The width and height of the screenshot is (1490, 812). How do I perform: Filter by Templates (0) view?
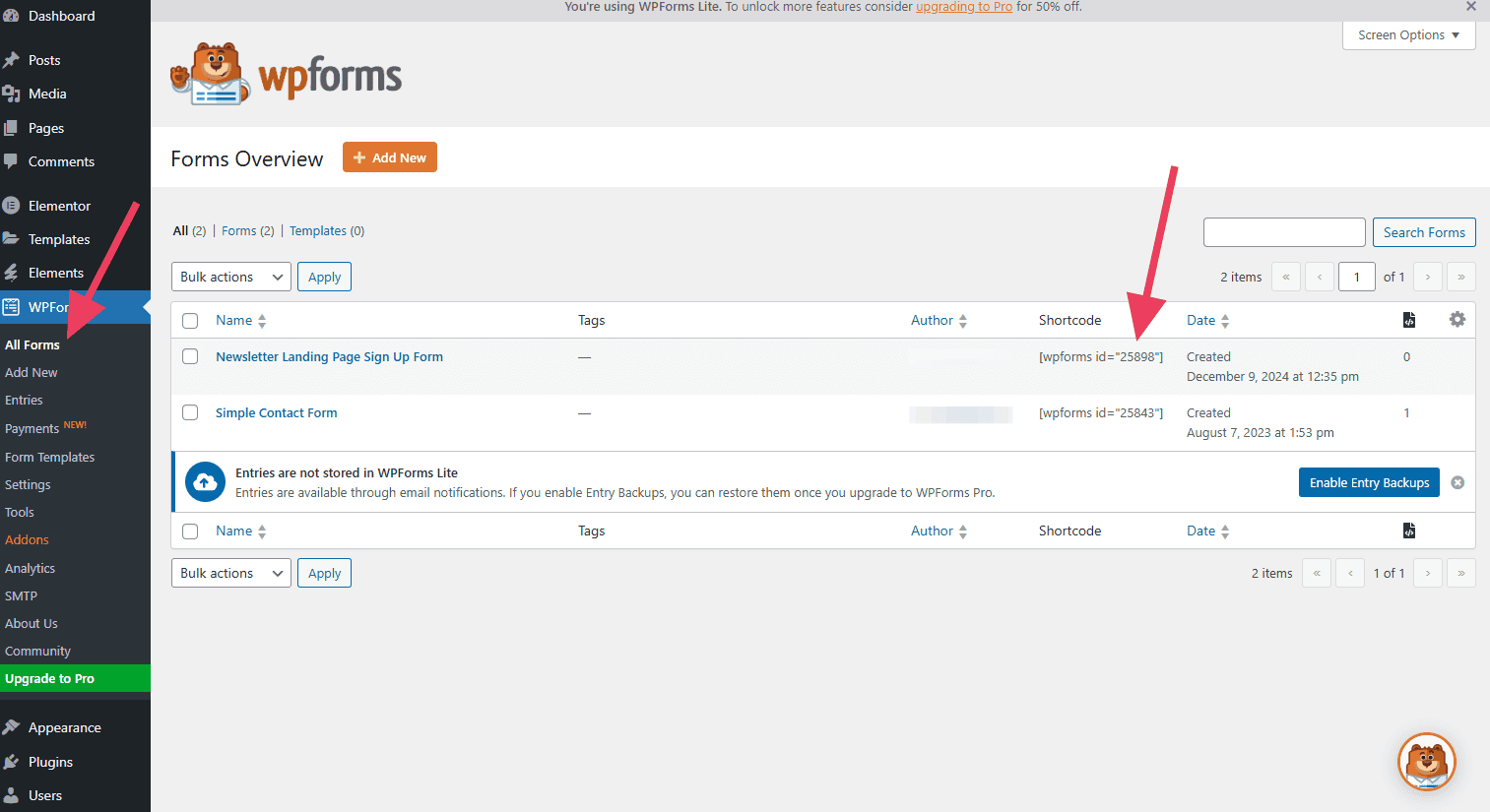click(x=327, y=230)
